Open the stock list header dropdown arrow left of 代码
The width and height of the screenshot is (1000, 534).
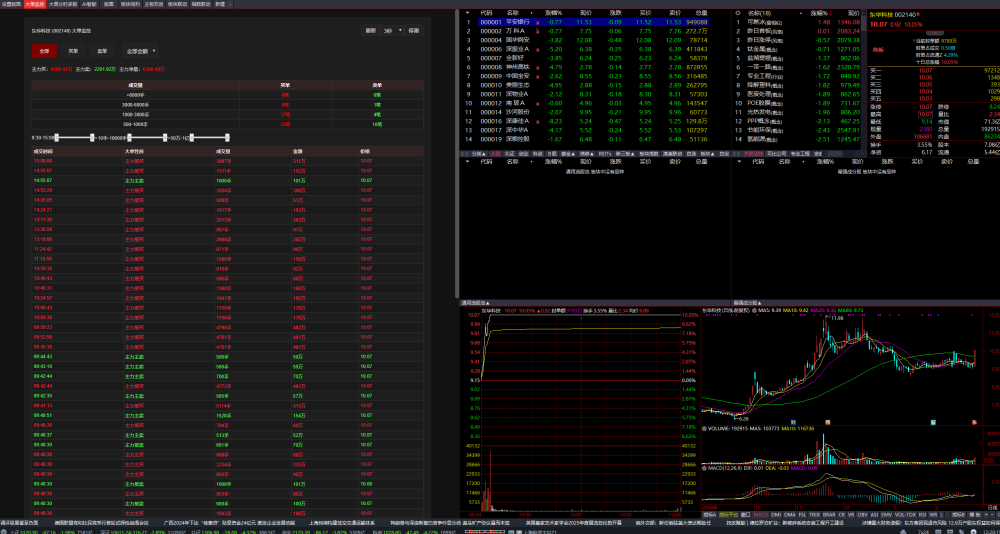point(467,13)
